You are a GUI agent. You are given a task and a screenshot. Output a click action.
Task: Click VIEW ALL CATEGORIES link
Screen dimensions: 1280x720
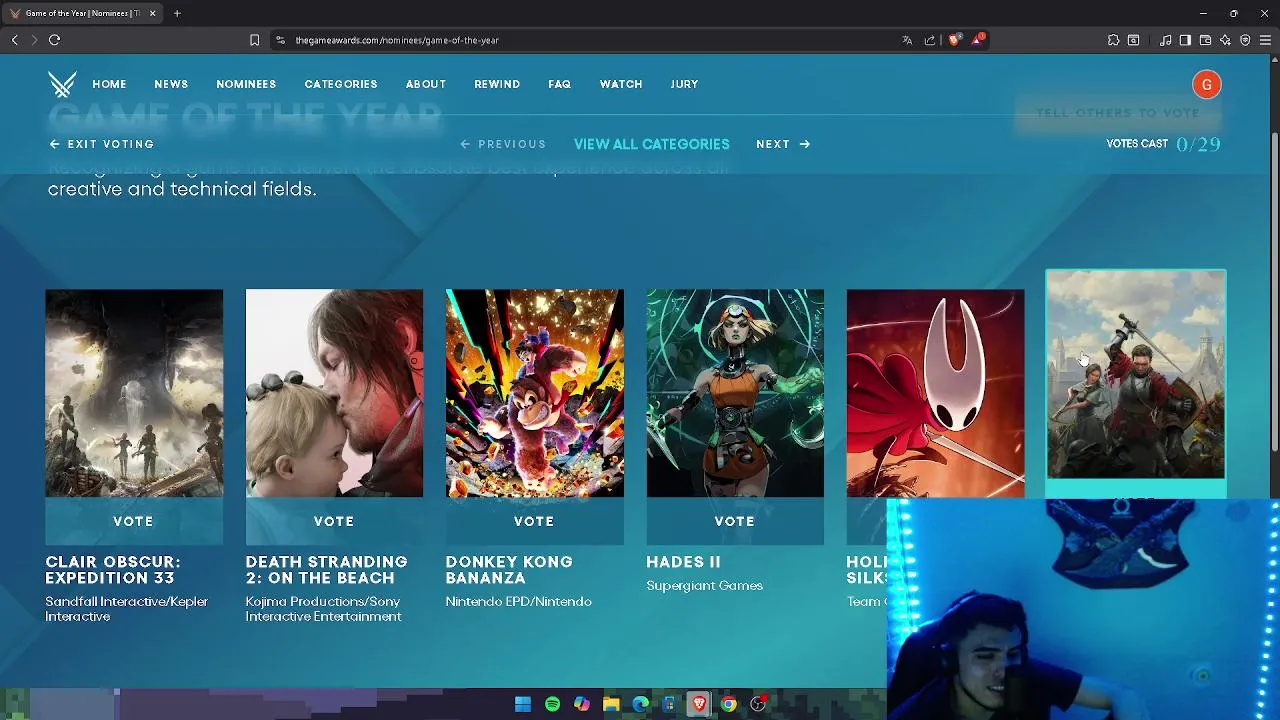(x=652, y=144)
